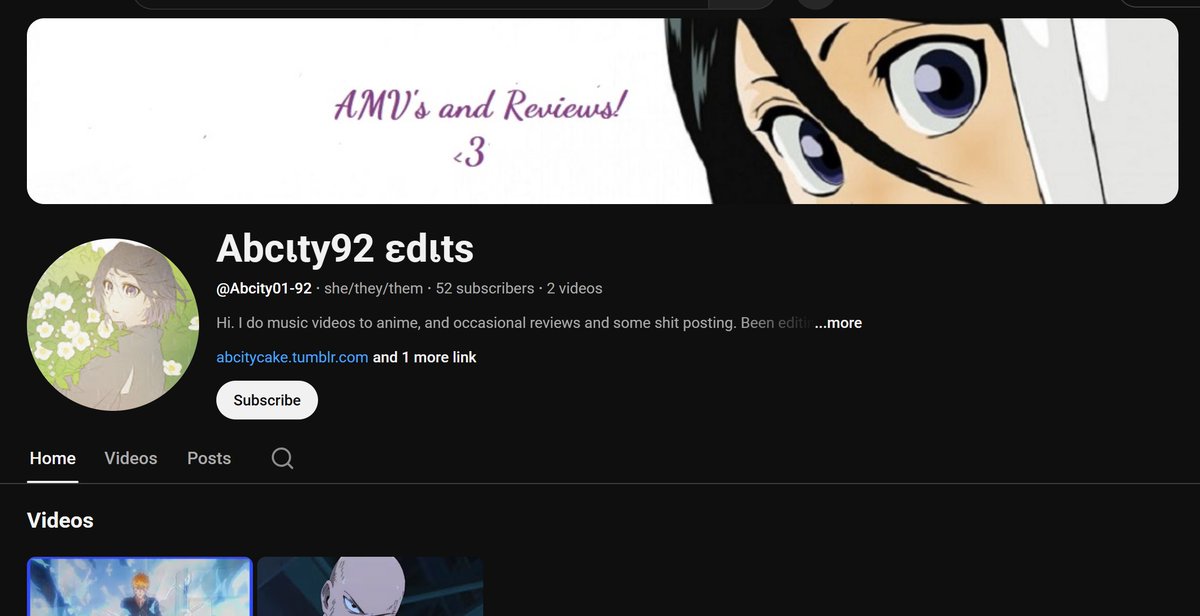Click the AMV's and Reviews channel banner
Screen dimensions: 1200x616
pyautogui.click(x=602, y=111)
